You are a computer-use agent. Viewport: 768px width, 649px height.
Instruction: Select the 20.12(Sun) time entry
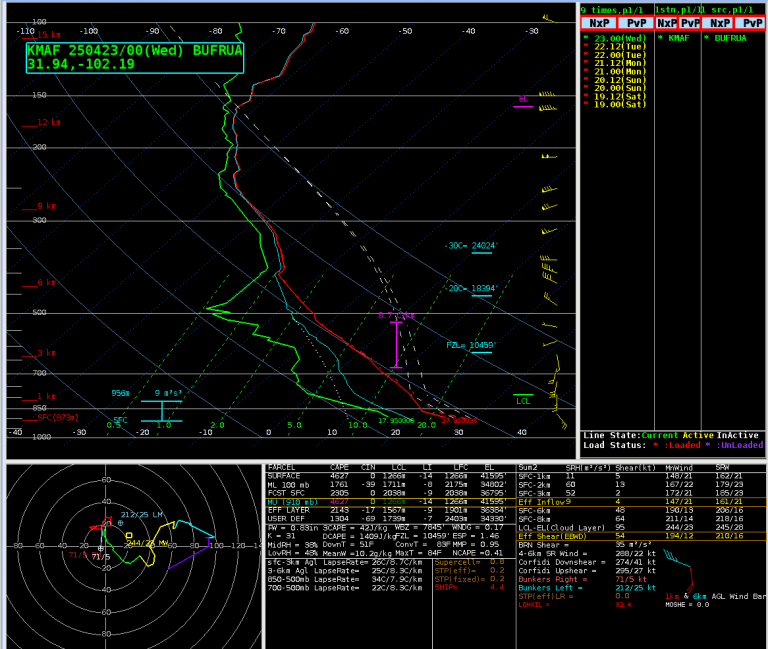pyautogui.click(x=616, y=80)
